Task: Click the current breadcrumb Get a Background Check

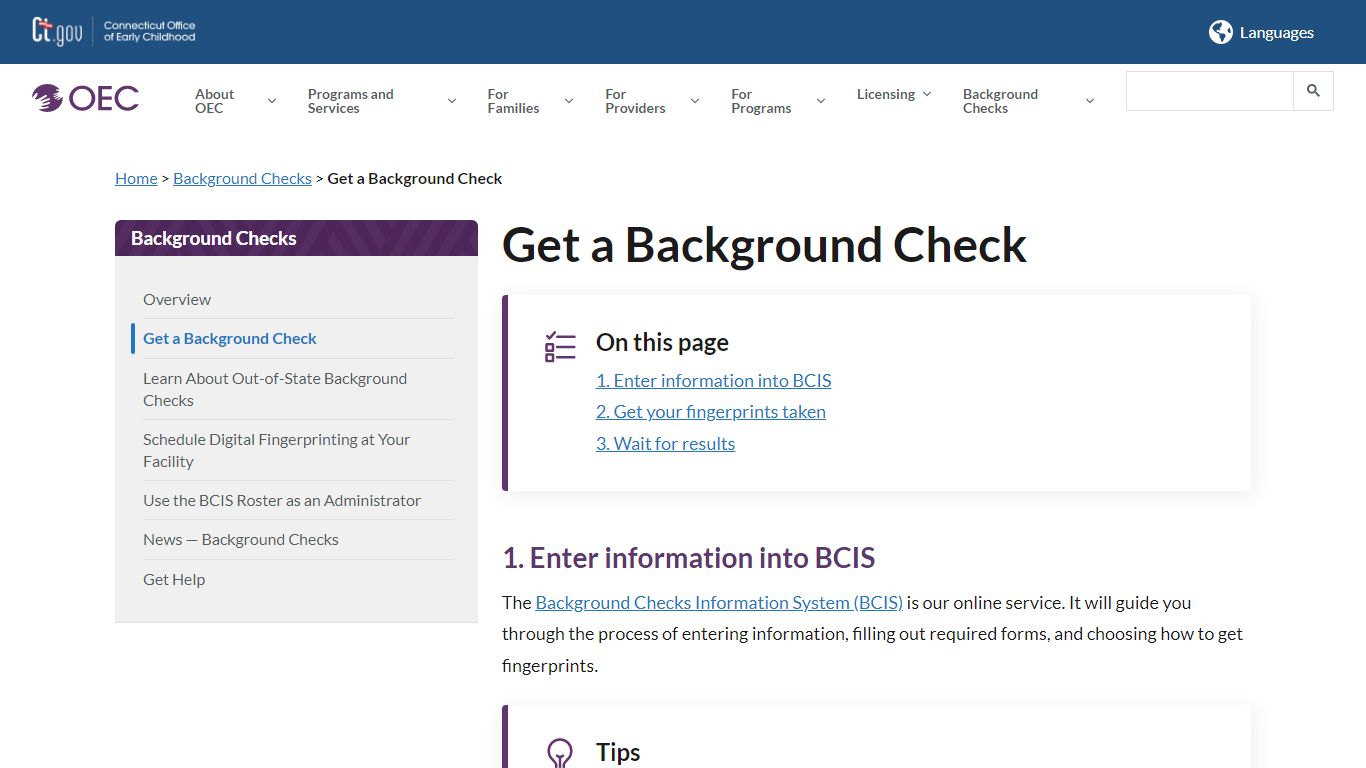Action: tap(415, 178)
